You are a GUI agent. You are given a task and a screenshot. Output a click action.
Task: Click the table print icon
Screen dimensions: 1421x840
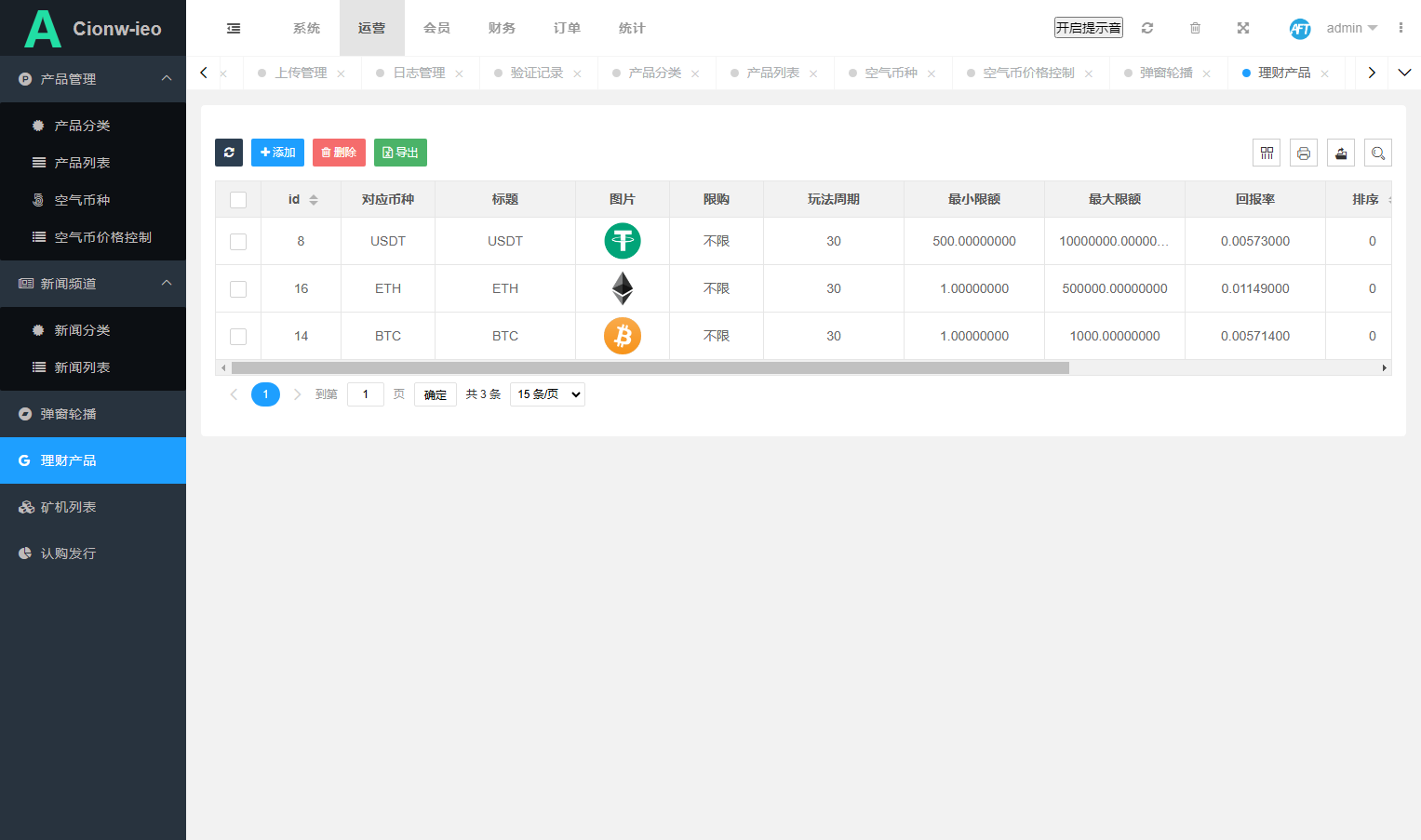pos(1304,153)
